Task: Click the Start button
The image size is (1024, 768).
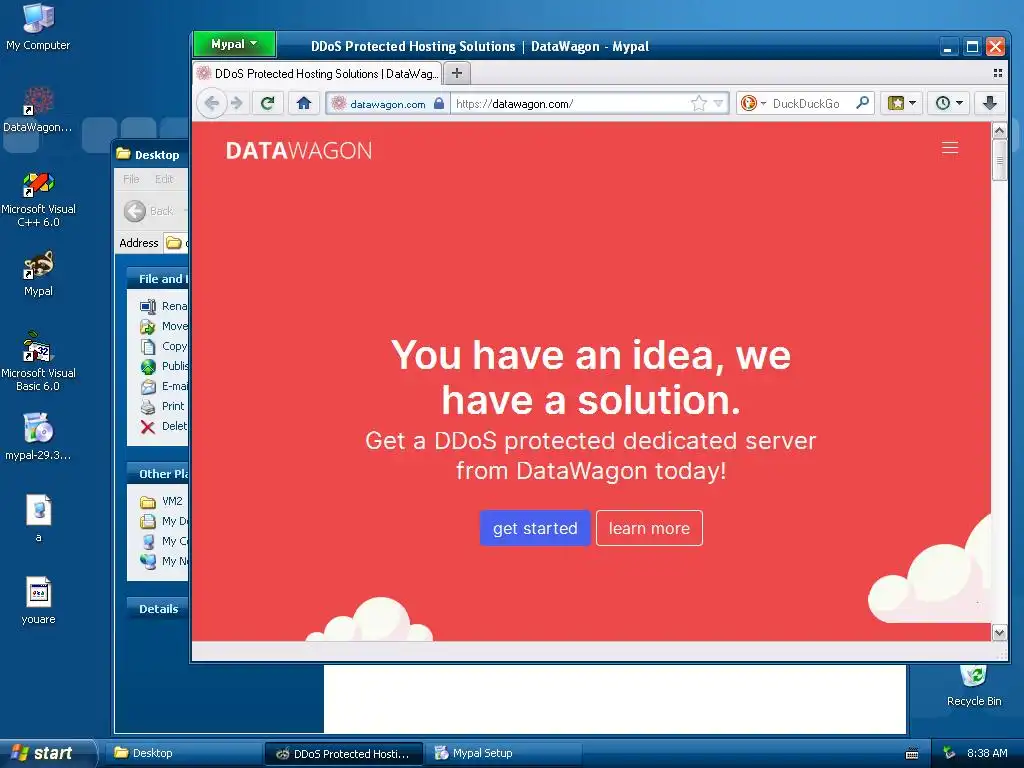Action: [47, 753]
